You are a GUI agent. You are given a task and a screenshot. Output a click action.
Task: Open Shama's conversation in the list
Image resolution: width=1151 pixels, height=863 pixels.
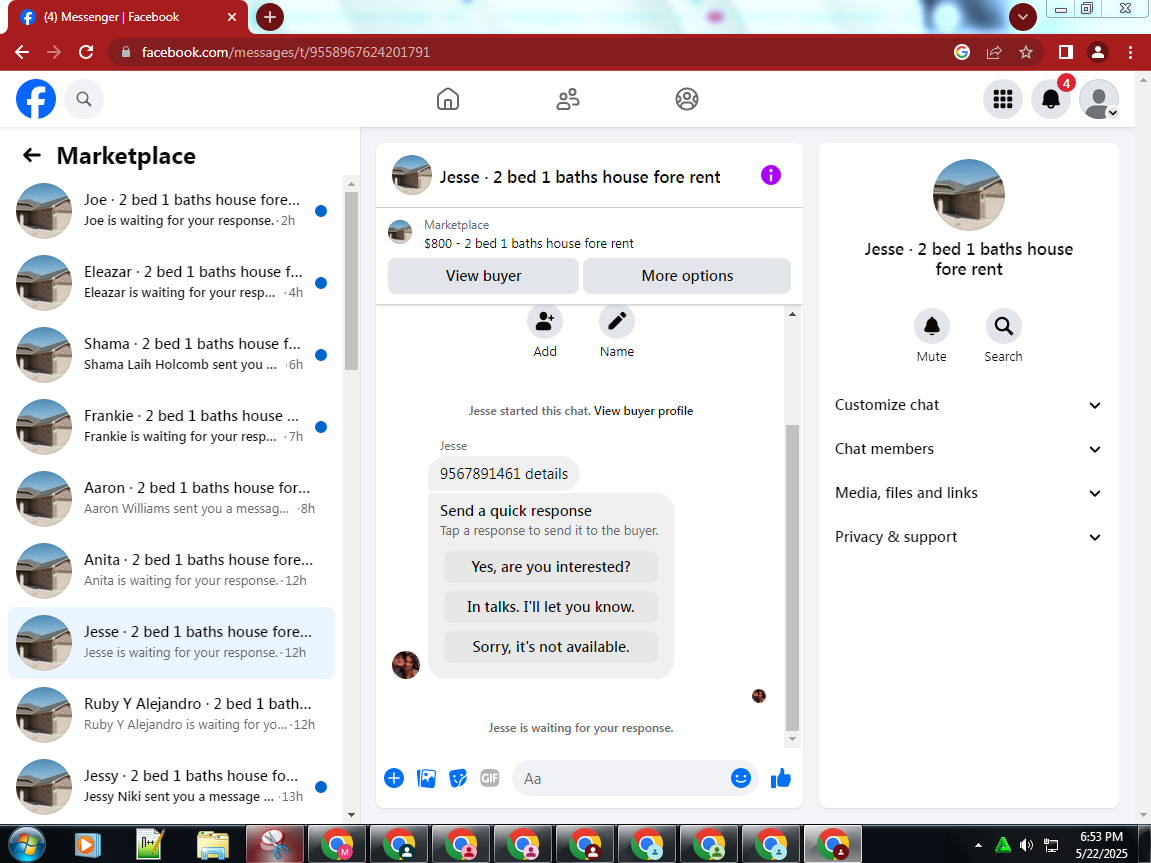(171, 354)
